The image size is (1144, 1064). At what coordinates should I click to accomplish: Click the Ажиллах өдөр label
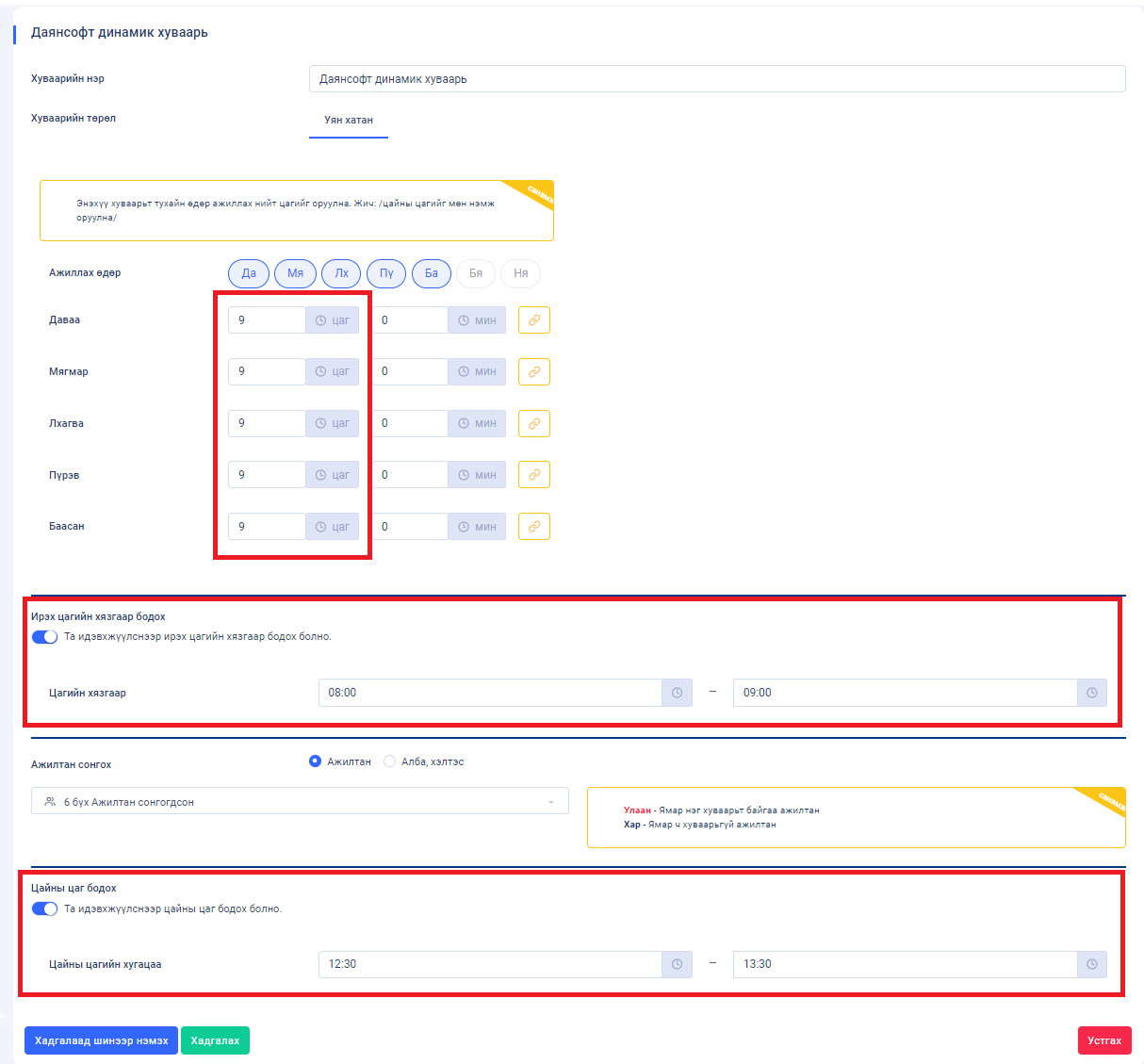85,273
